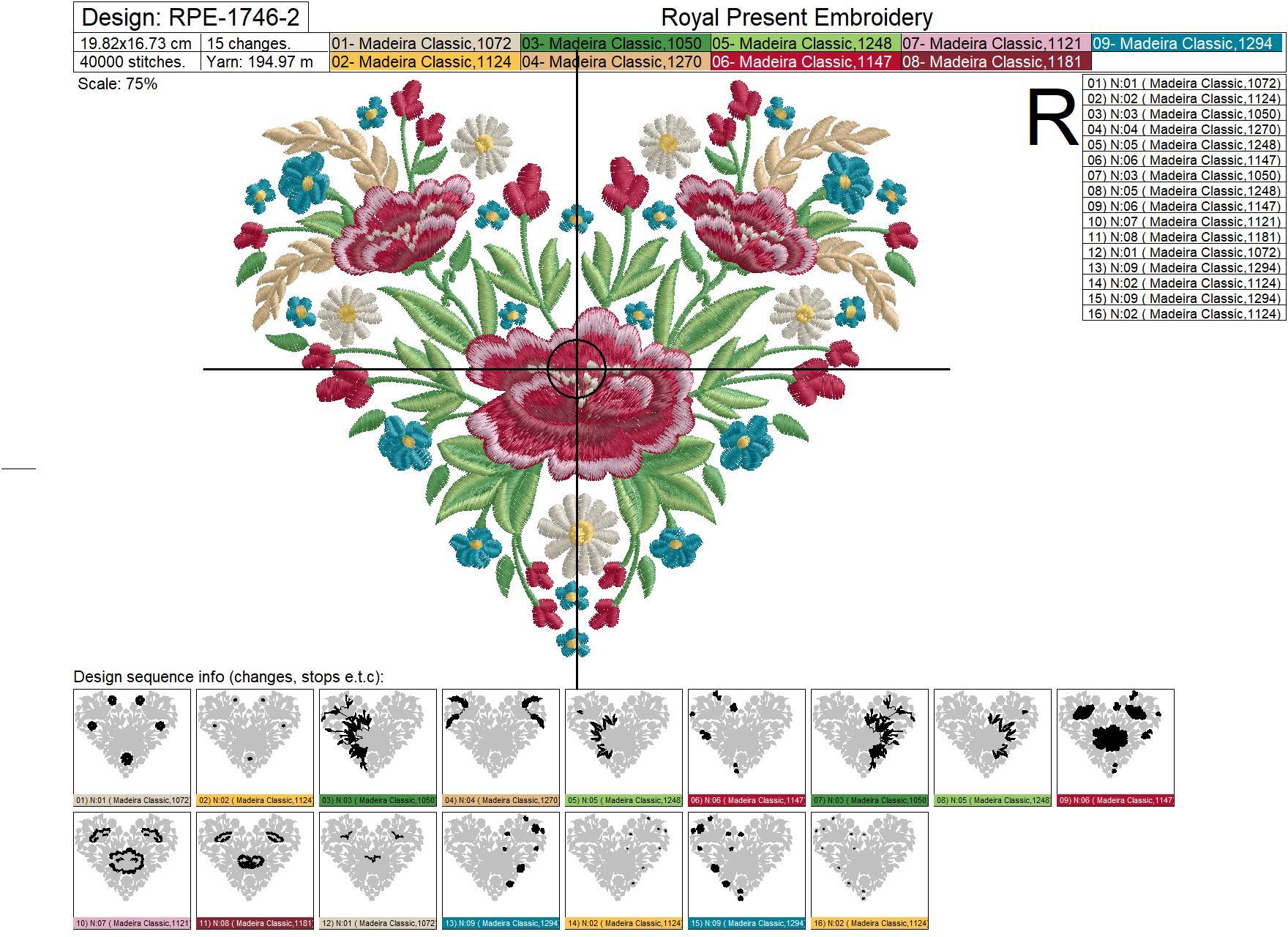Click the 05- Madeira Classic,1248 light green swatch
The height and width of the screenshot is (937, 1288).
(x=804, y=43)
